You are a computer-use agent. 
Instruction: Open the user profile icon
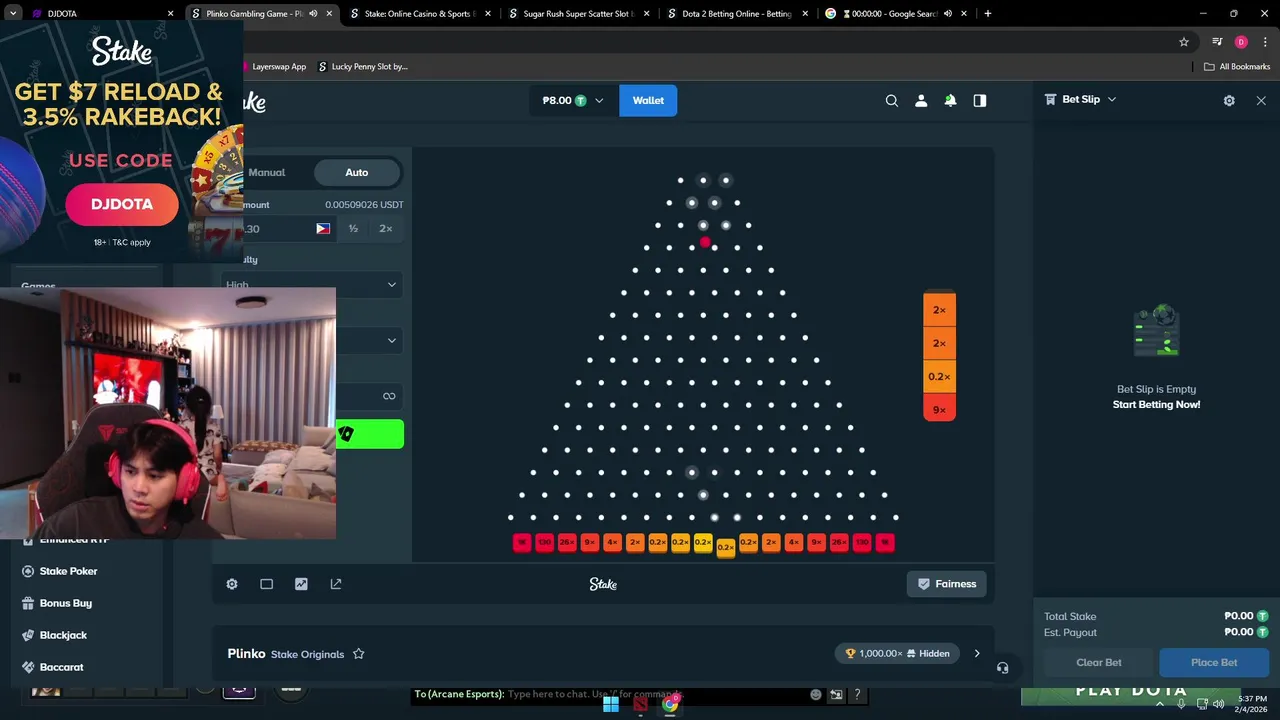(921, 100)
